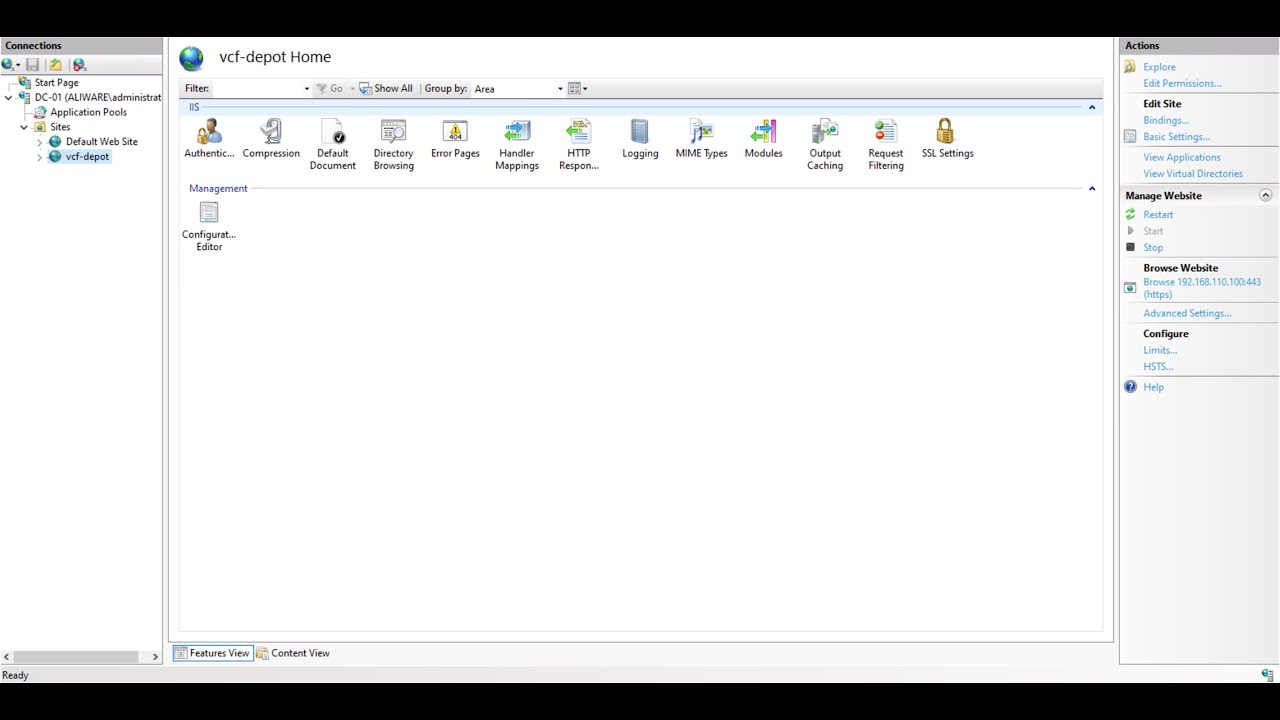Open HSTS configuration link
The image size is (1280, 720).
pos(1158,367)
